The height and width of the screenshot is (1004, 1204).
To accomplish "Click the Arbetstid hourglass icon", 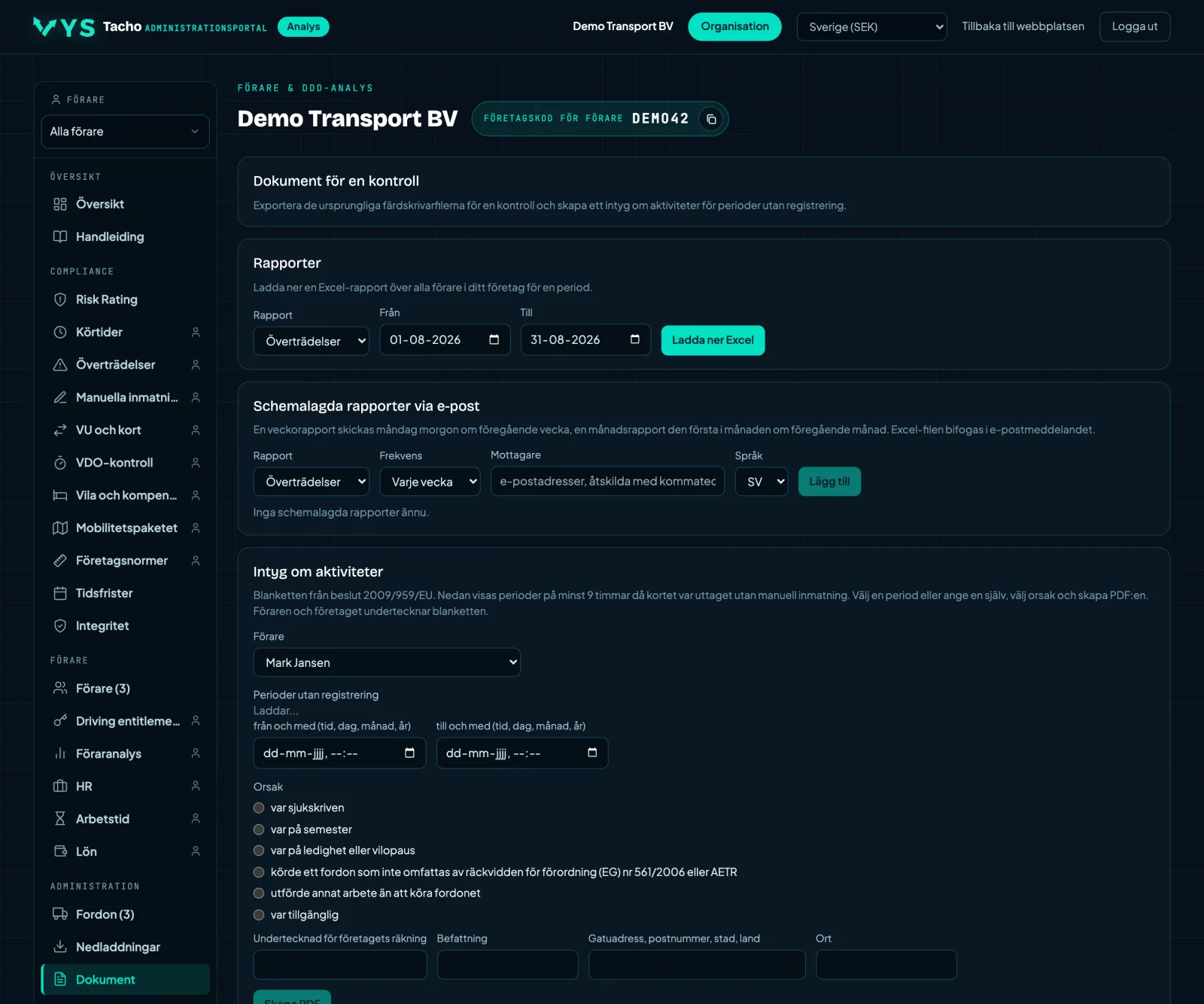I will pyautogui.click(x=60, y=819).
